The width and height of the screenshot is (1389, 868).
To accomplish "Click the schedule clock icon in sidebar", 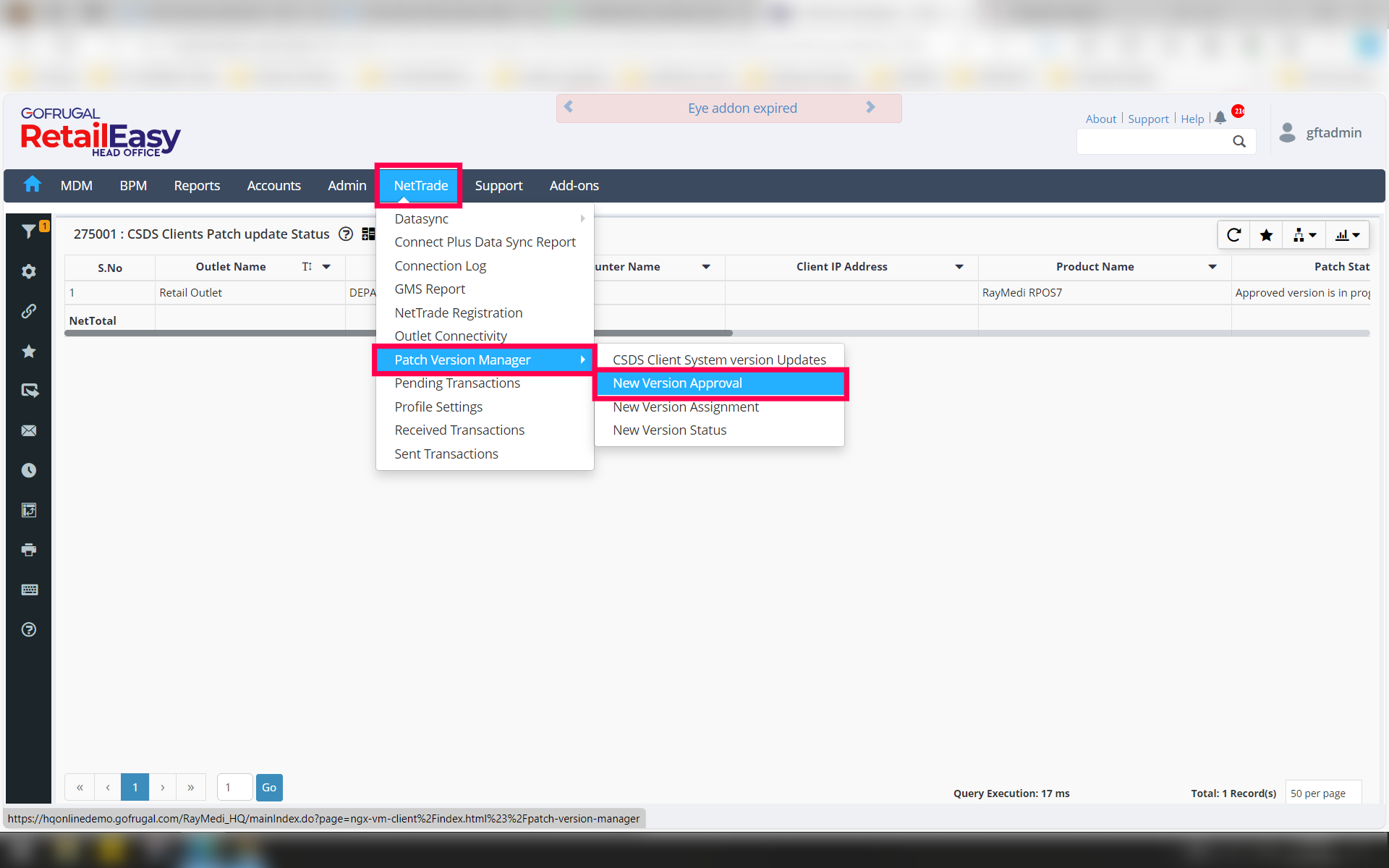I will 29,470.
